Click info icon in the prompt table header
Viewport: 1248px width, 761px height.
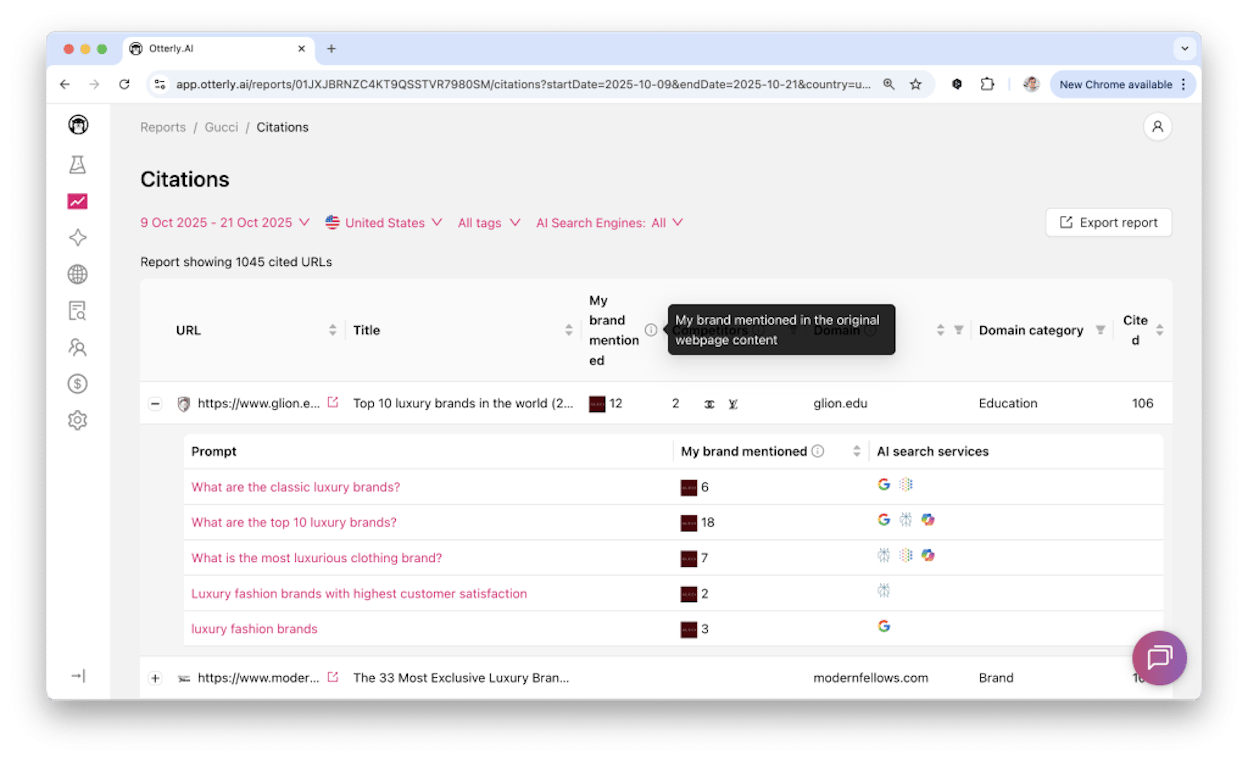[x=818, y=451]
